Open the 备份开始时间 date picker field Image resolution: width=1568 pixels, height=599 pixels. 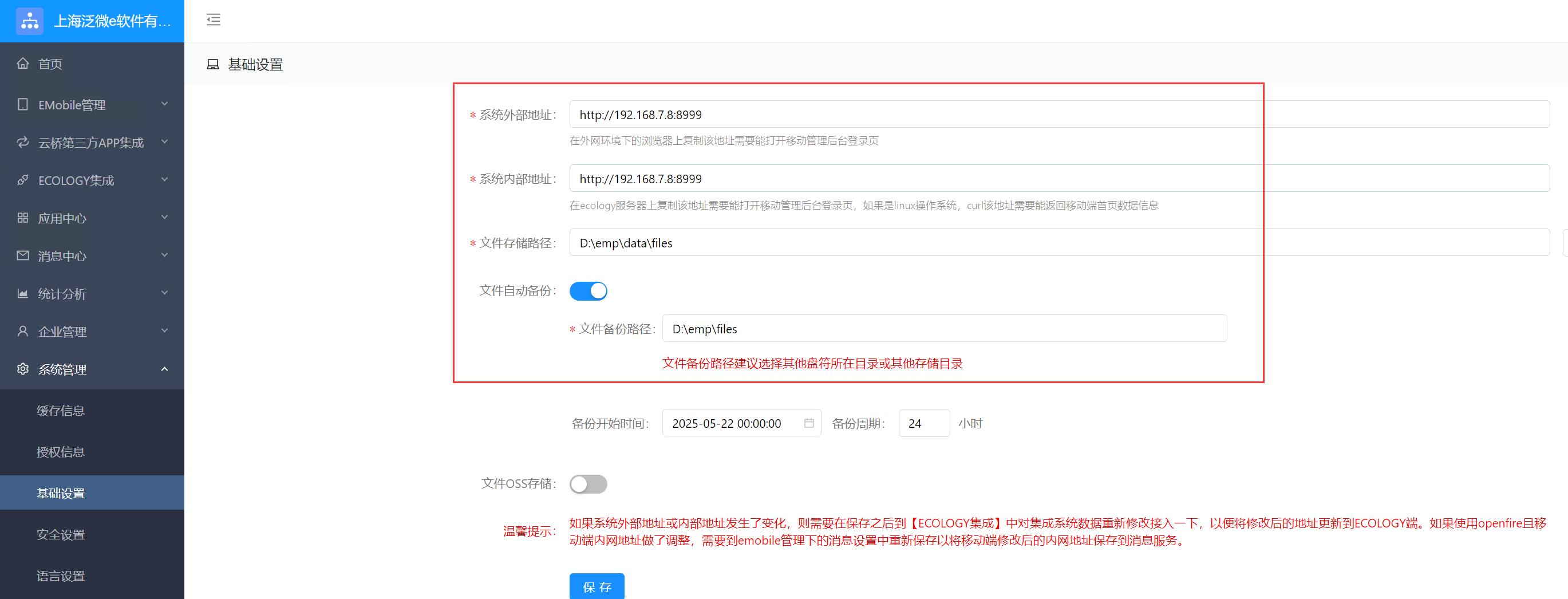tap(741, 423)
